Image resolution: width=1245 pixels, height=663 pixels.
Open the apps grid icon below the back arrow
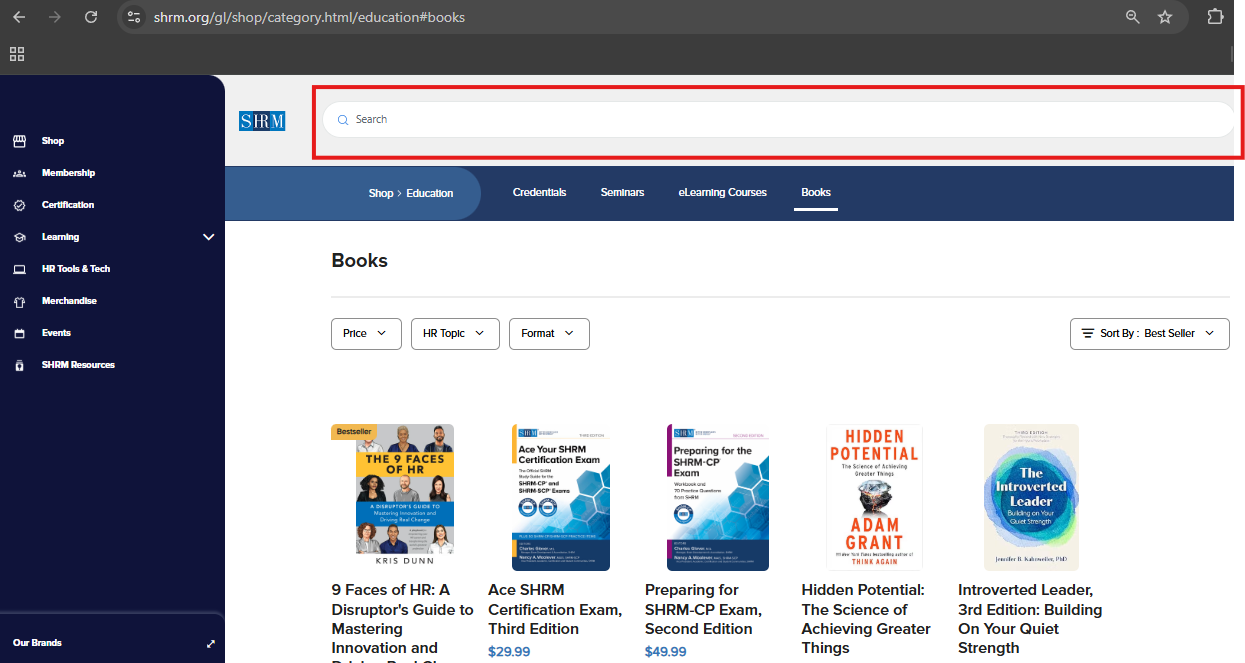pyautogui.click(x=17, y=54)
